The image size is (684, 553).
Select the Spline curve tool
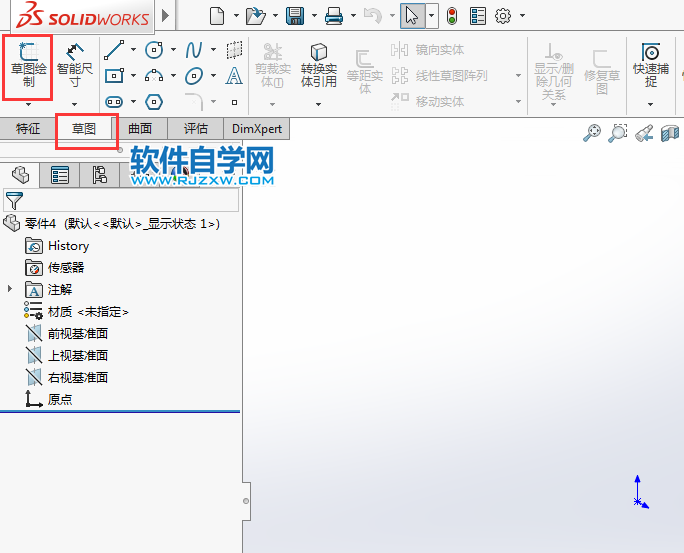pos(194,50)
